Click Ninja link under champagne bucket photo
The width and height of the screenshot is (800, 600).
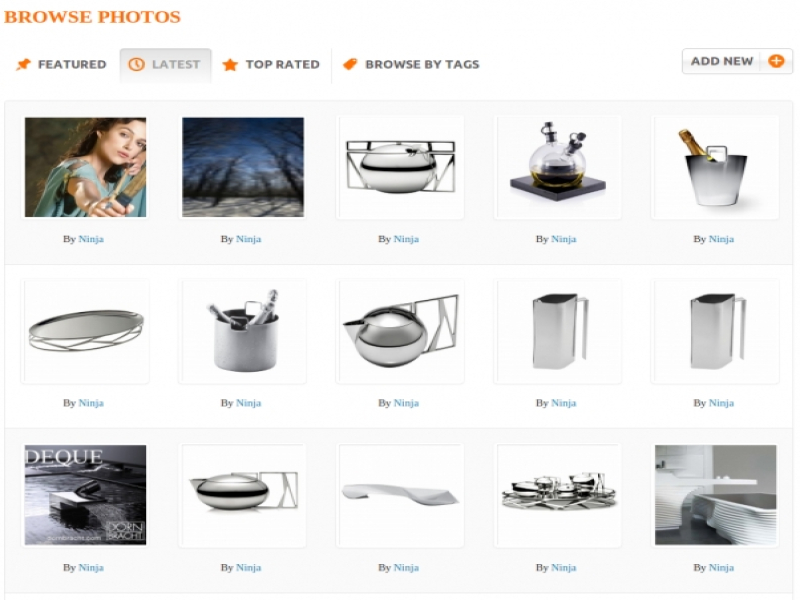click(721, 239)
